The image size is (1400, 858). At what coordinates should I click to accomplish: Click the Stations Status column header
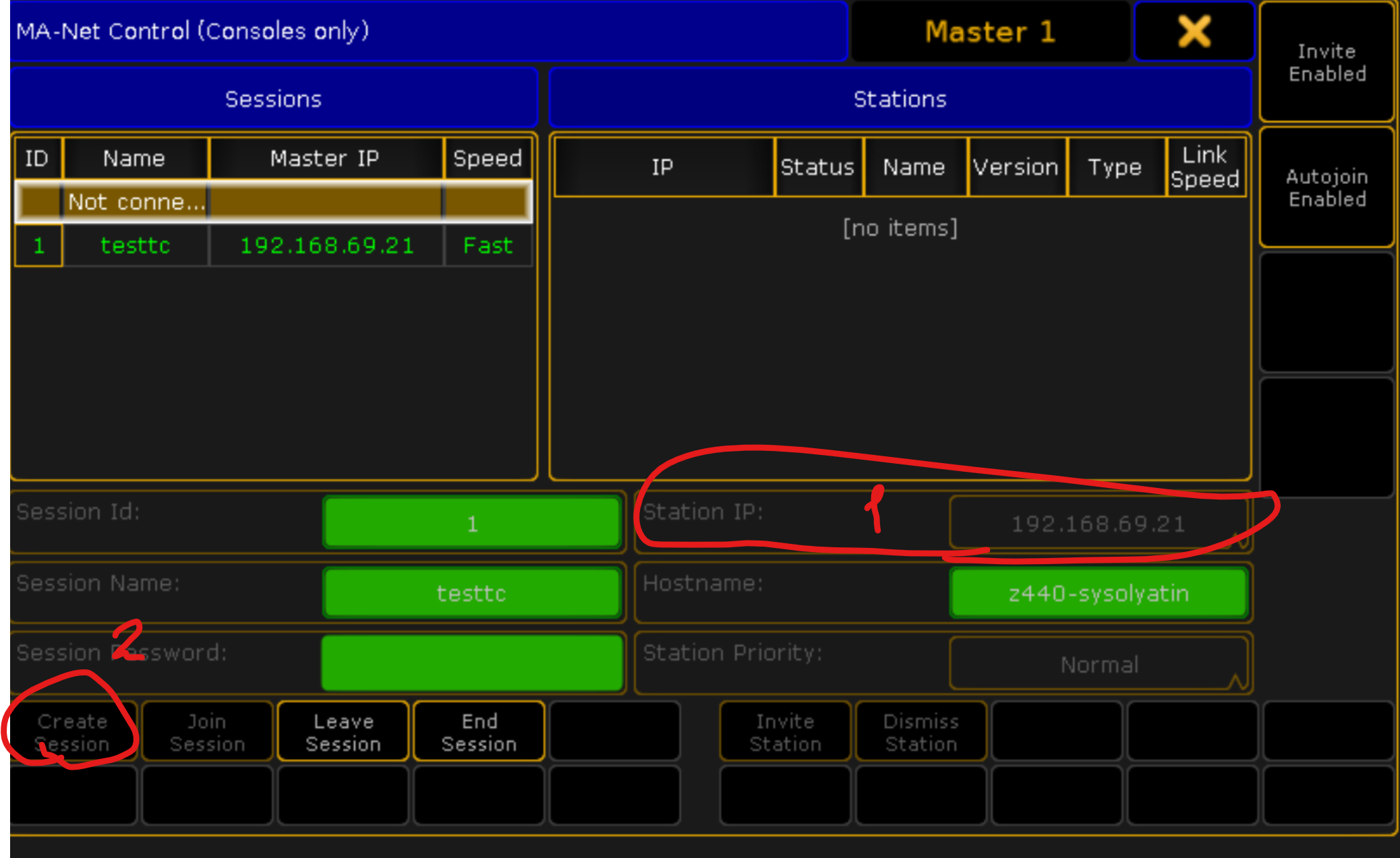(819, 167)
